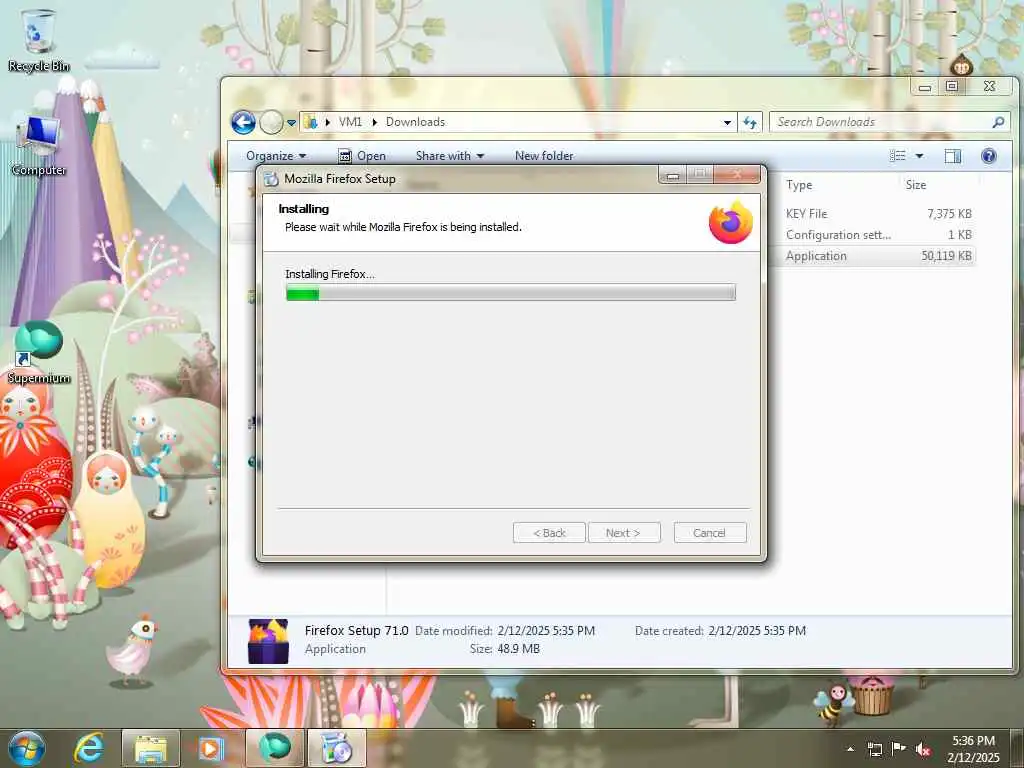Click the Firefox installation progress bar
The image size is (1024, 768).
(511, 293)
